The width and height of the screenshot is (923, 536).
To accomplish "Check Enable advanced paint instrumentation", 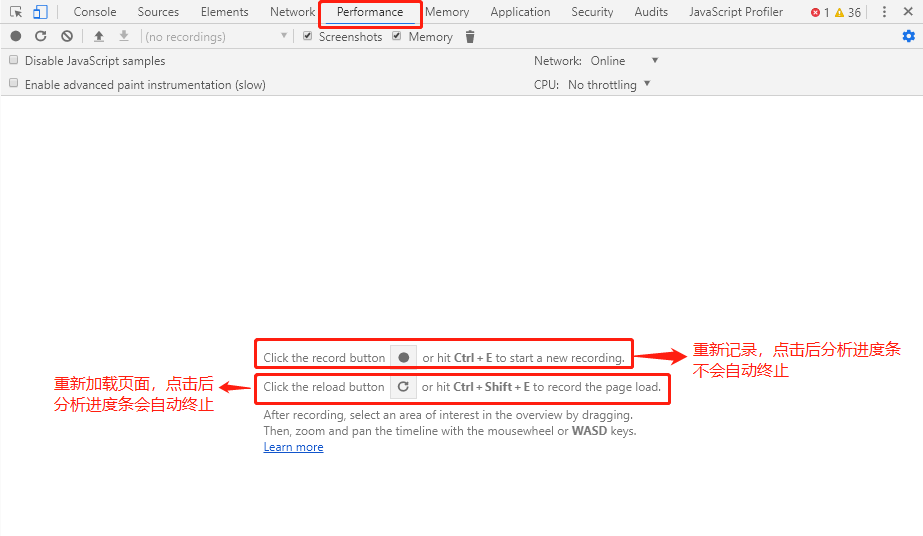I will [x=14, y=83].
